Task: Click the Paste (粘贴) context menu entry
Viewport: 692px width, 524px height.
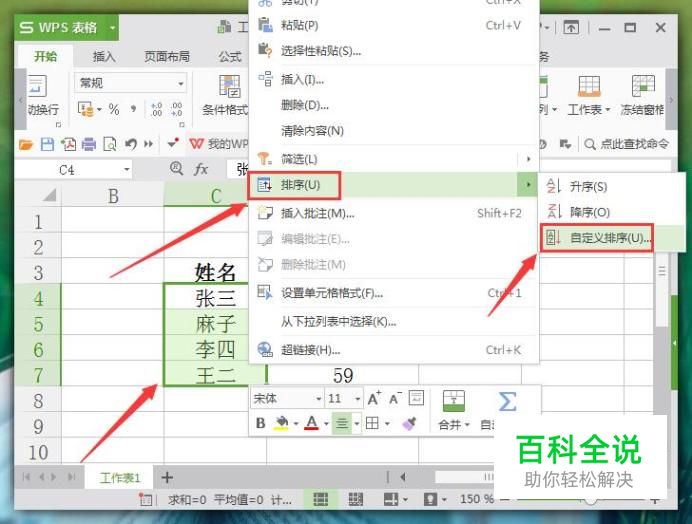Action: coord(394,25)
